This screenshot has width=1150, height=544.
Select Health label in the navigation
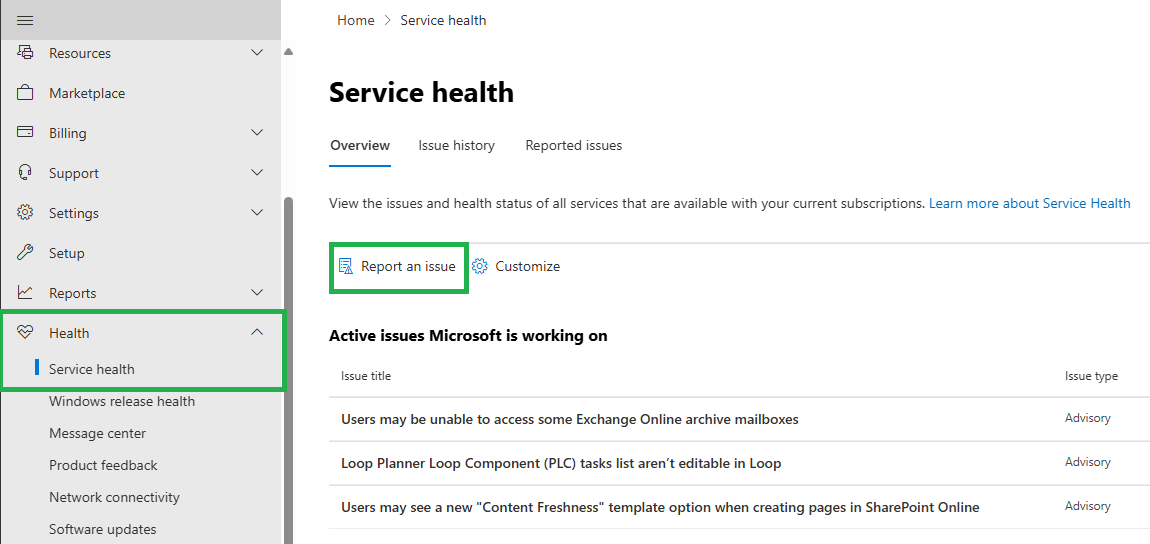(x=69, y=333)
